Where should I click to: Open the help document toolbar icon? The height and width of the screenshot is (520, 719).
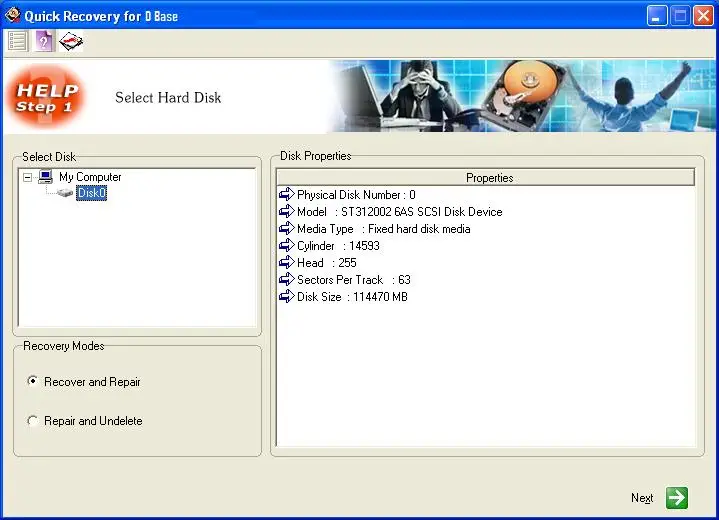tap(44, 41)
